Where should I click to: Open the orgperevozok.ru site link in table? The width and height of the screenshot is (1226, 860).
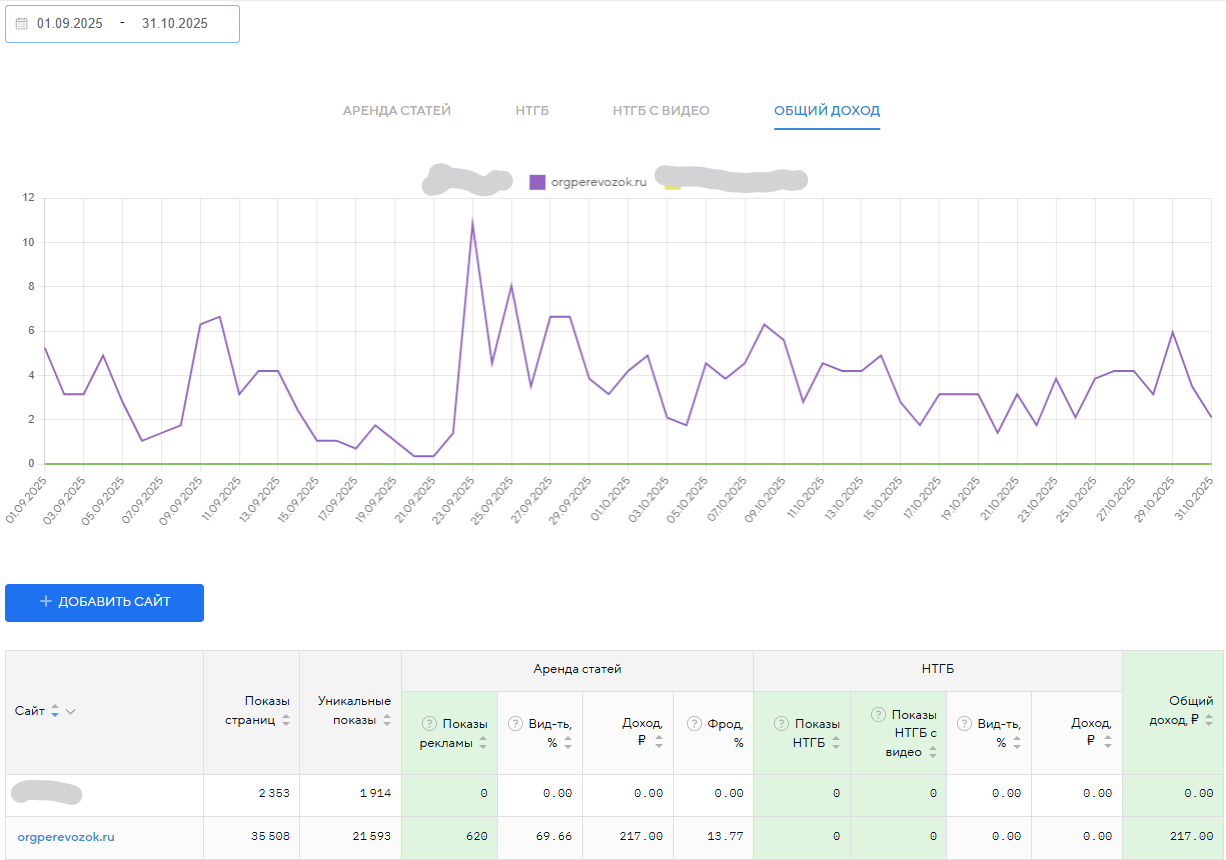66,837
